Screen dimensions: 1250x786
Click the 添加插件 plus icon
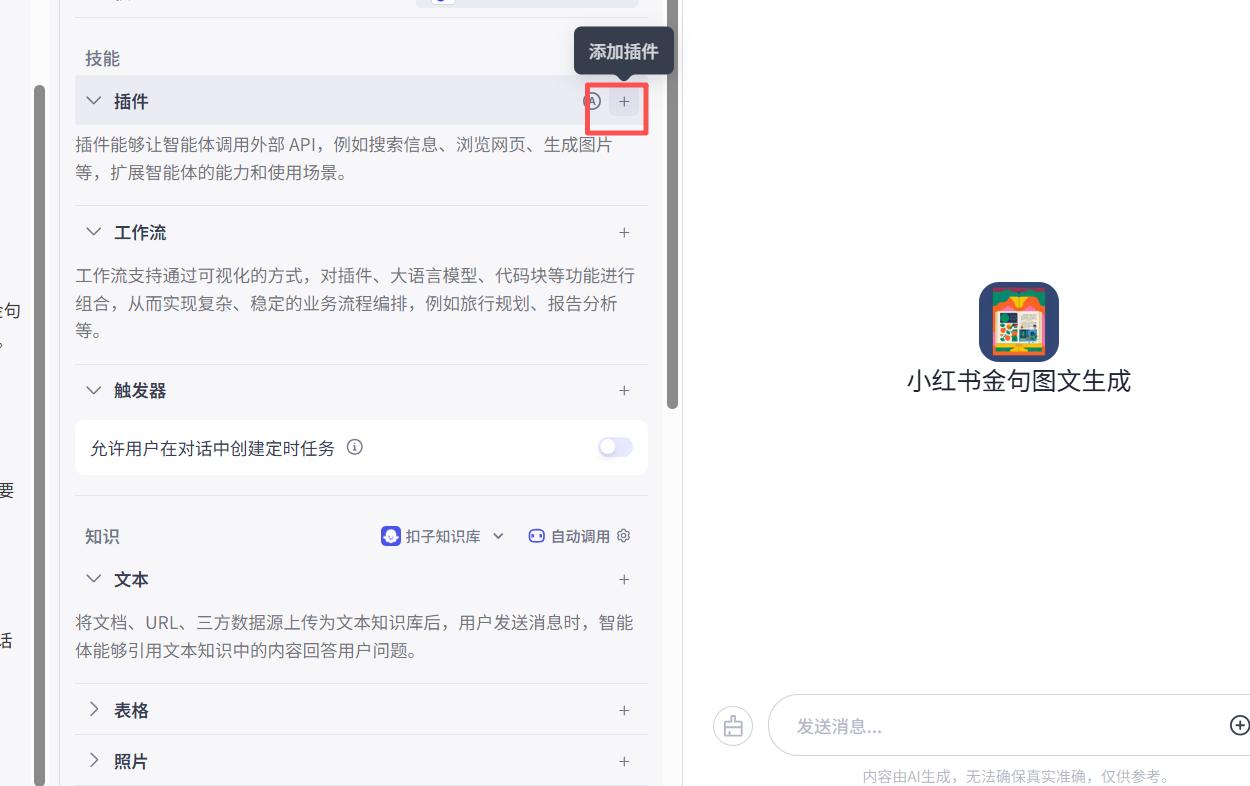pyautogui.click(x=624, y=101)
